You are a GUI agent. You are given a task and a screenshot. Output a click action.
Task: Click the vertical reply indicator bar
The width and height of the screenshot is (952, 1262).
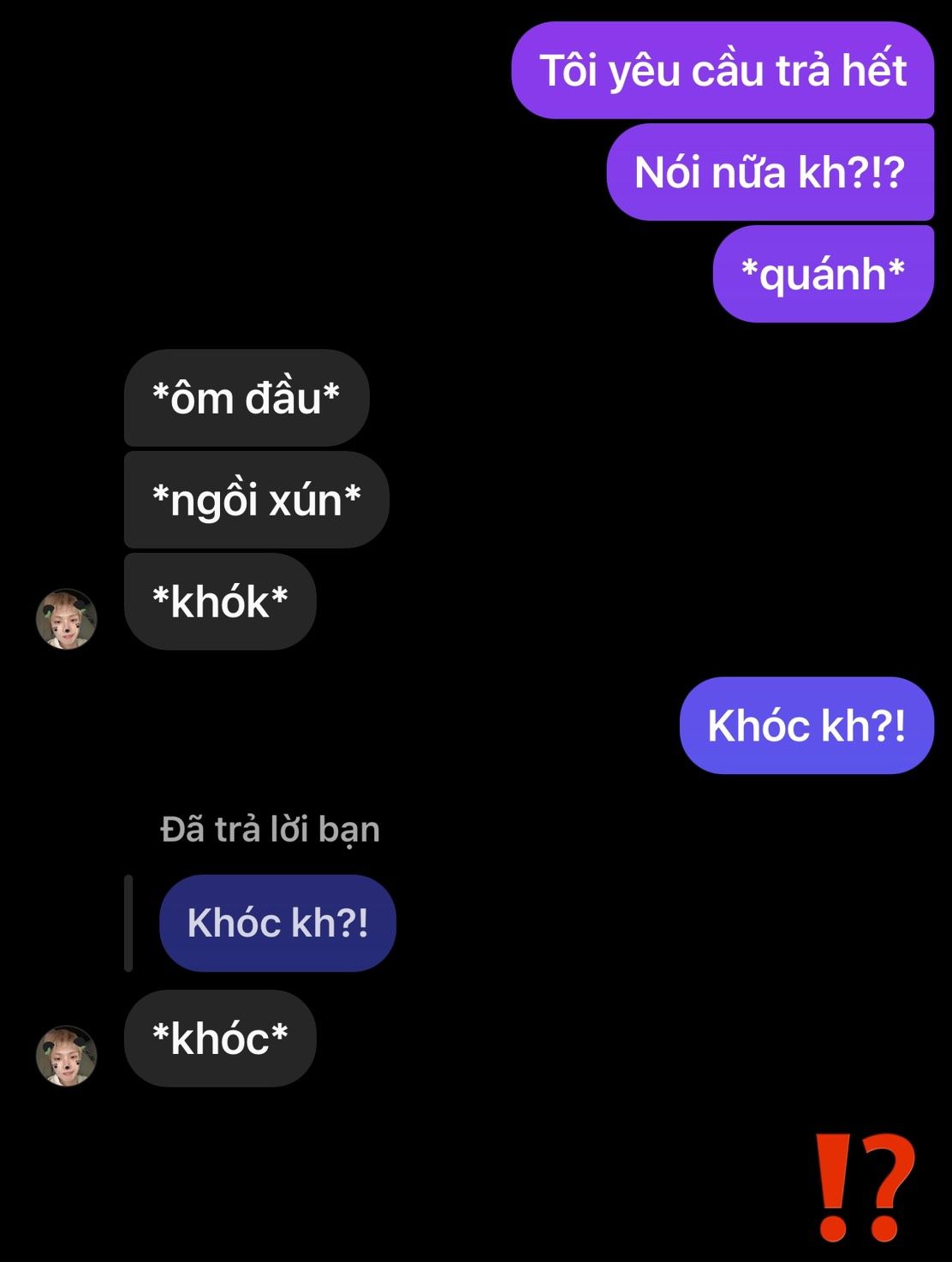click(128, 923)
